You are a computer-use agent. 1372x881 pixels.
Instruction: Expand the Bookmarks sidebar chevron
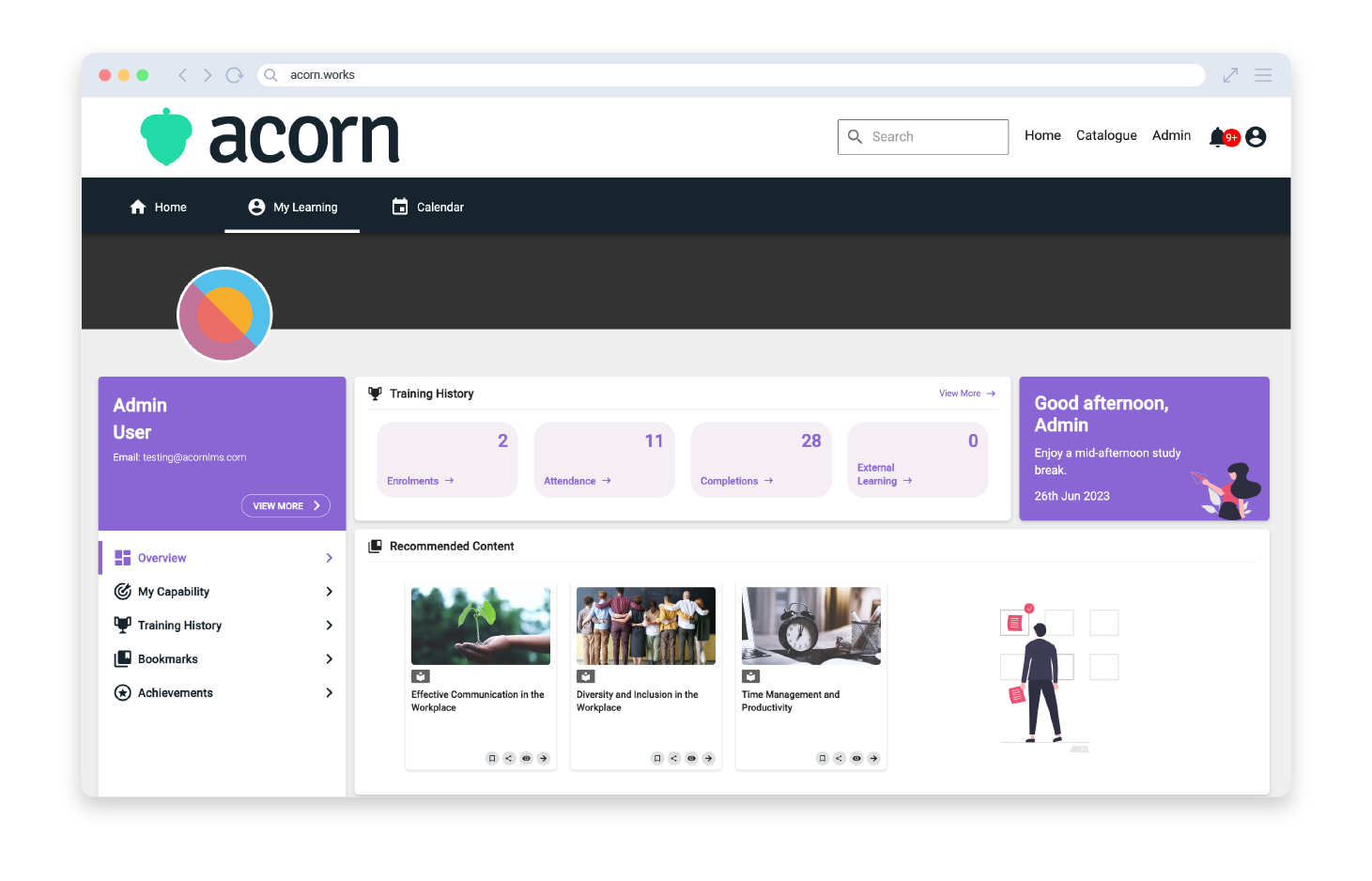click(330, 658)
